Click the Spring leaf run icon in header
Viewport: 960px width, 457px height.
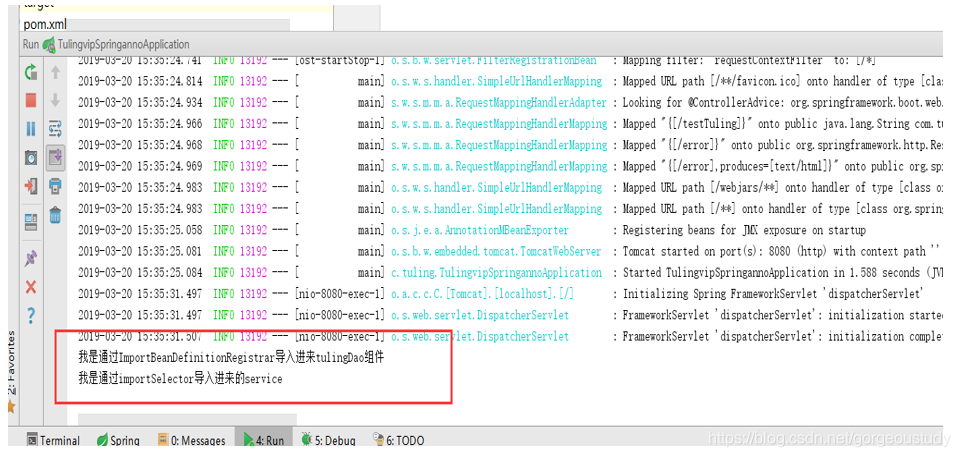[x=48, y=45]
